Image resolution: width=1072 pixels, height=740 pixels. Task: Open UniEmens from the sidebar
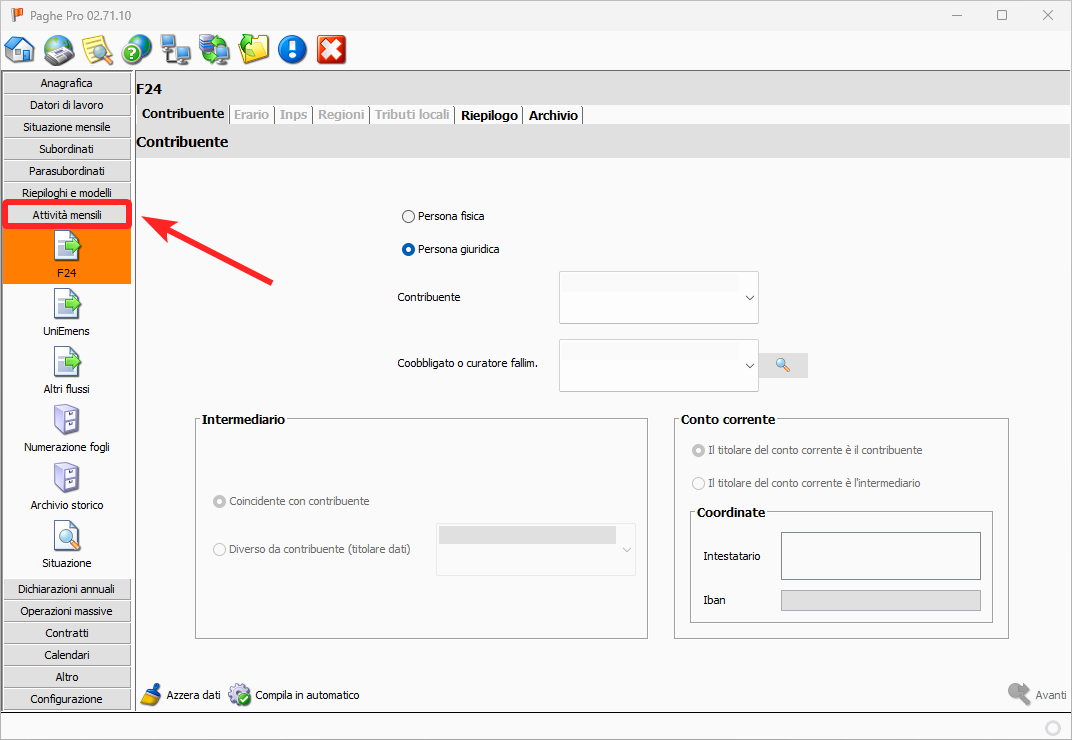[x=67, y=313]
